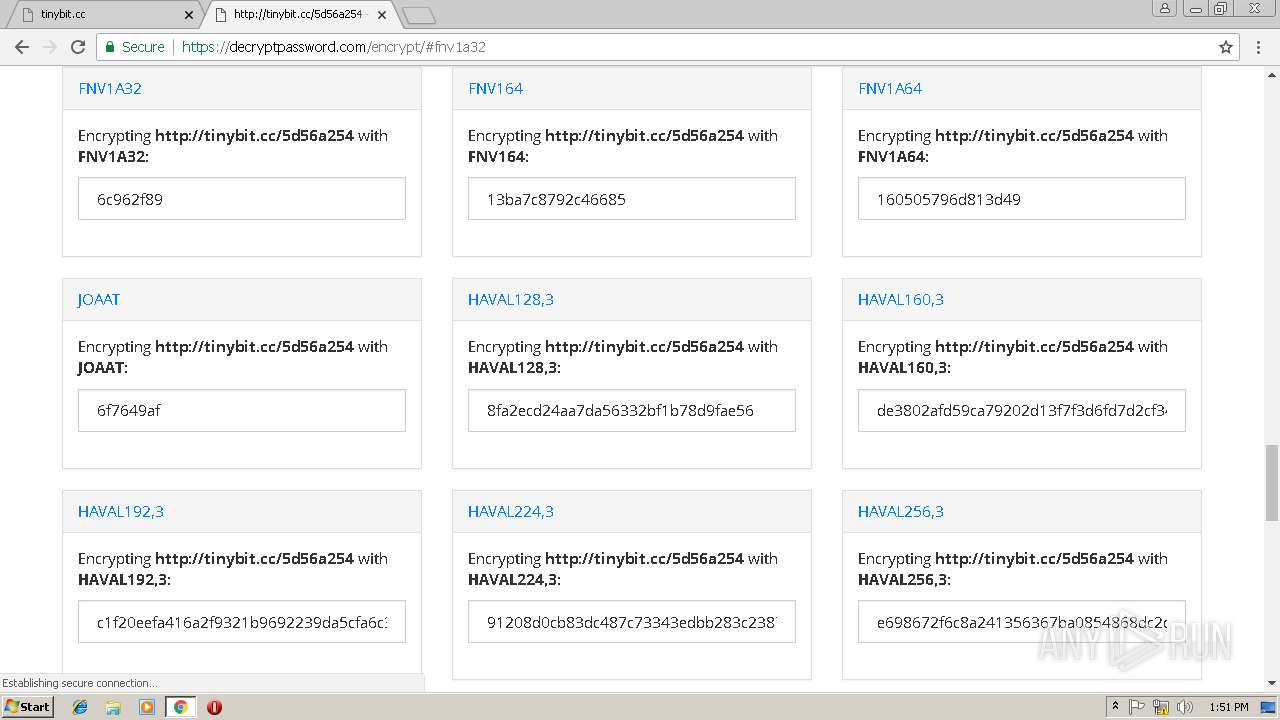Open the Windows Start menu
The width and height of the screenshot is (1280, 720).
28,707
